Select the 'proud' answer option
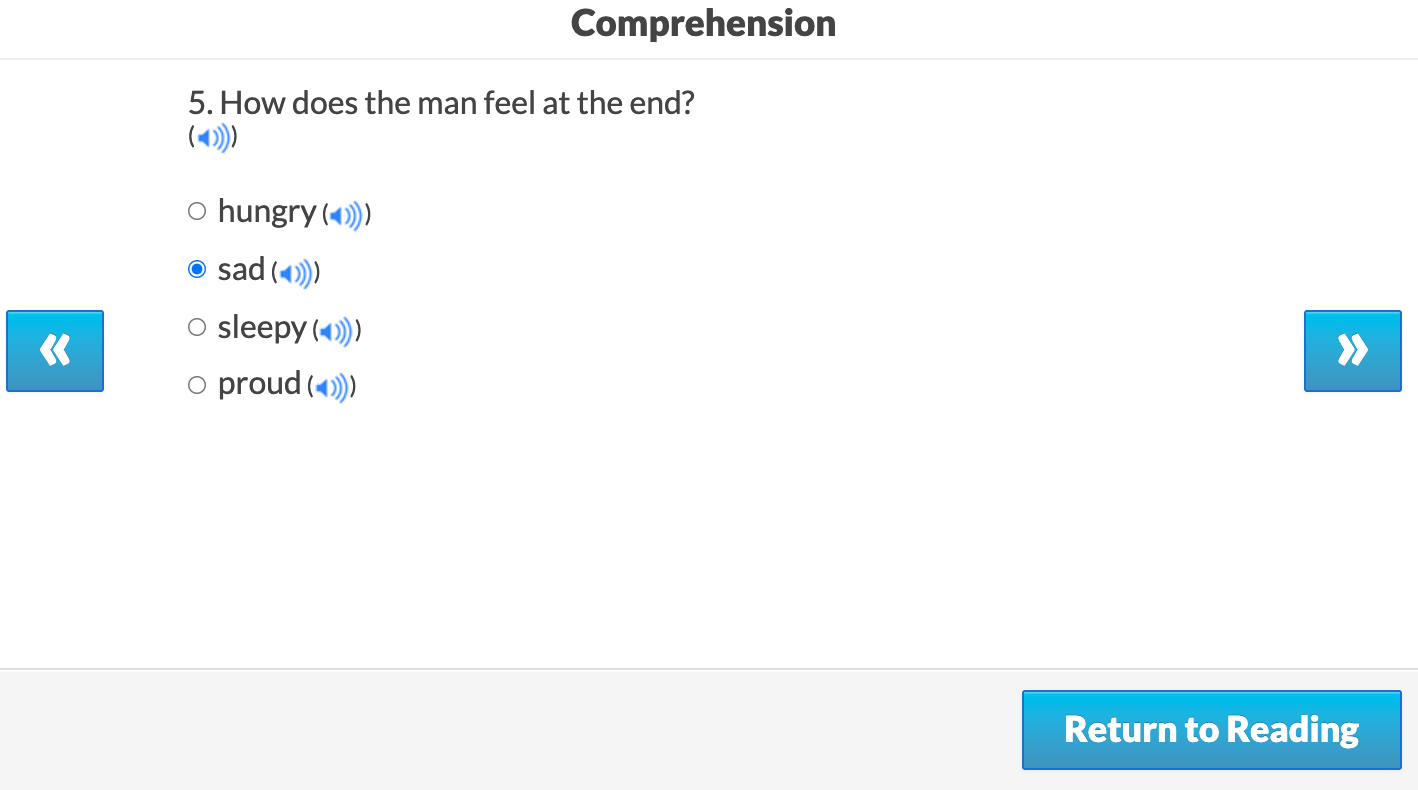Image resolution: width=1418 pixels, height=790 pixels. tap(197, 384)
